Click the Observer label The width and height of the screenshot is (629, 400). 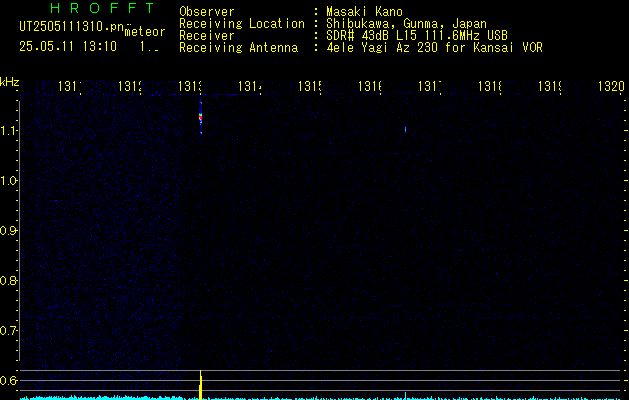click(x=207, y=11)
